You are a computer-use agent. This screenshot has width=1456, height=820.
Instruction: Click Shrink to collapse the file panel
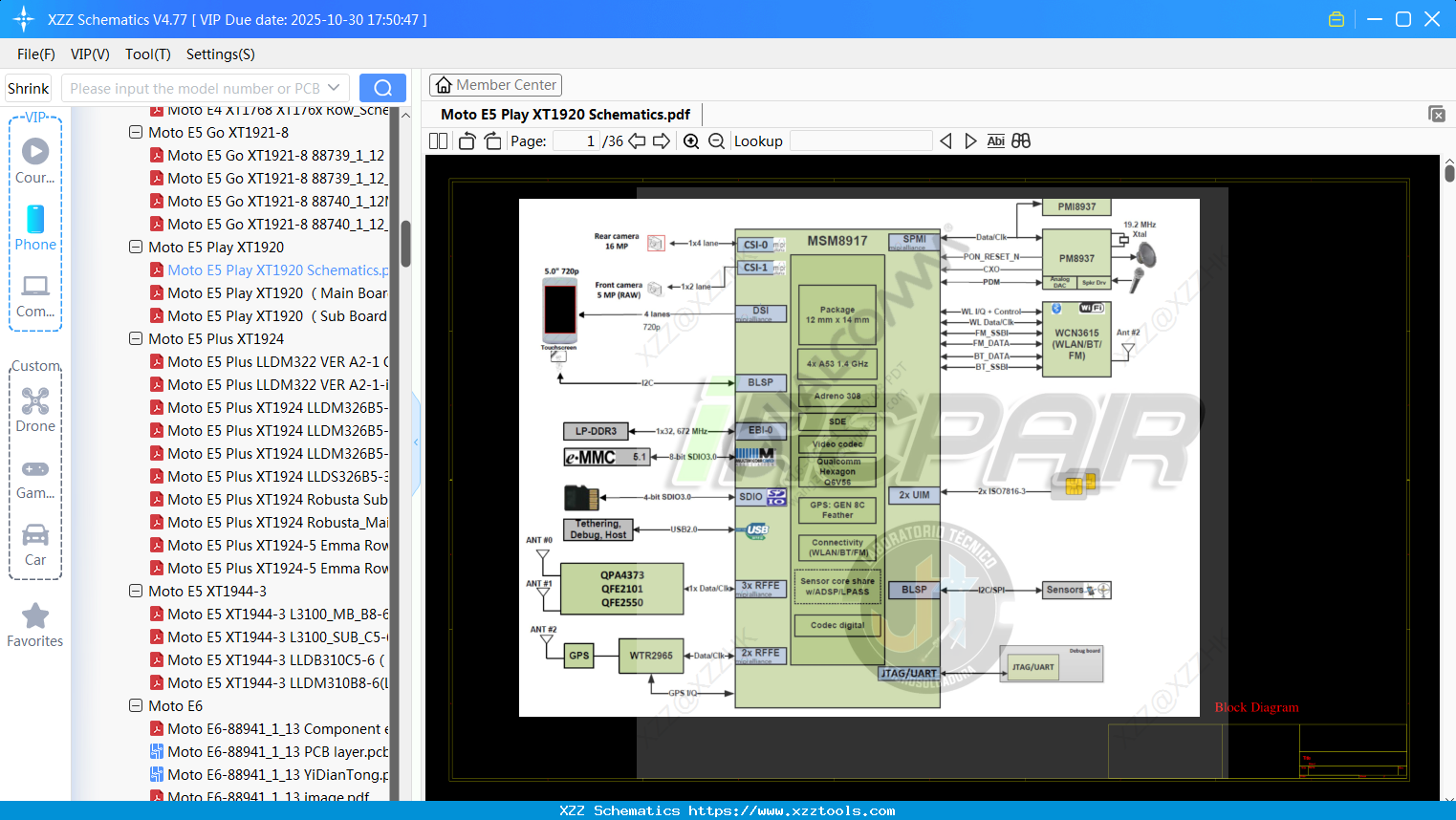click(x=28, y=87)
